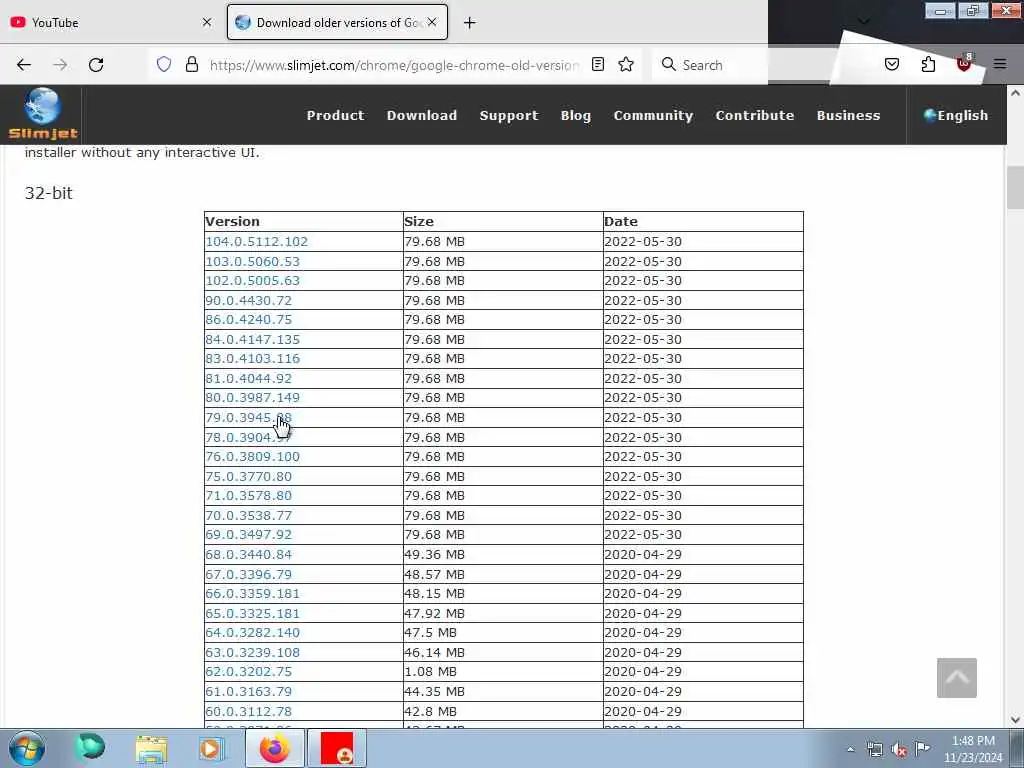
Task: Select the 49.36 MB size cell
Action: [x=503, y=554]
